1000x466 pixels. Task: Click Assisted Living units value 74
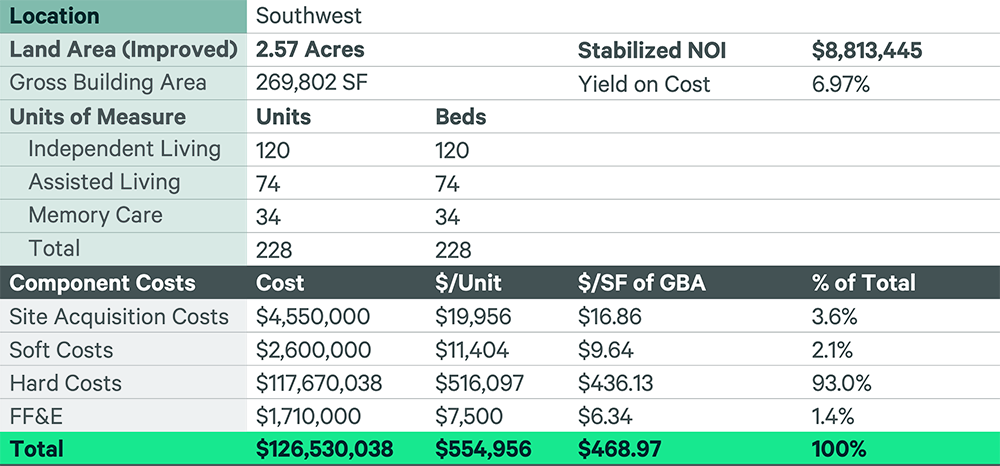click(268, 184)
